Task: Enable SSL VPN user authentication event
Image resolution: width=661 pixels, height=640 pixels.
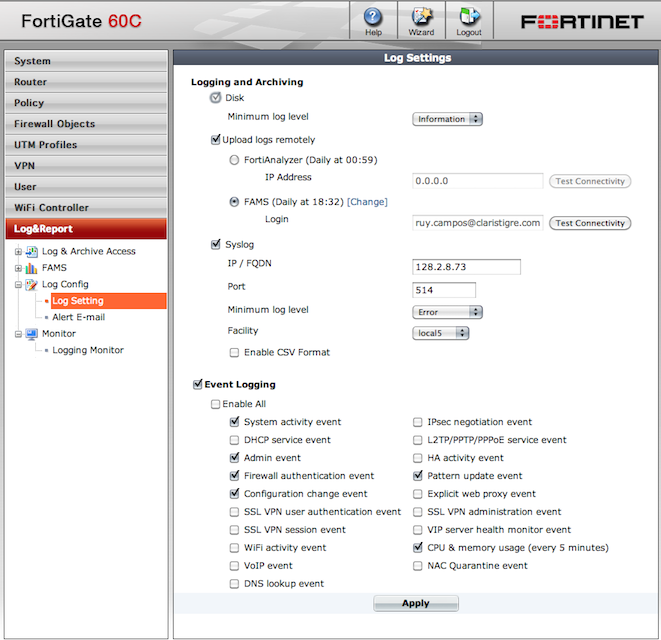Action: pos(234,512)
